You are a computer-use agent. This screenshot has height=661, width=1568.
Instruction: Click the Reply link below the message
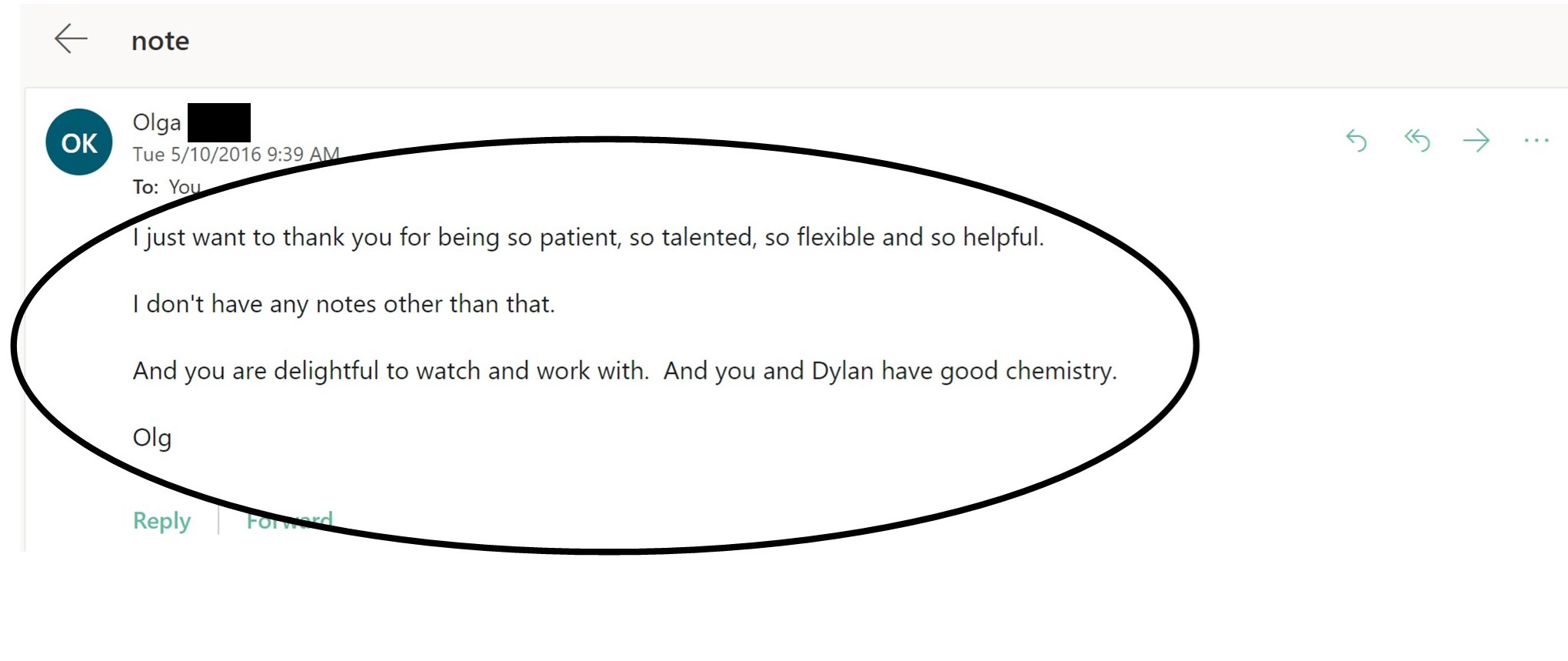coord(161,521)
